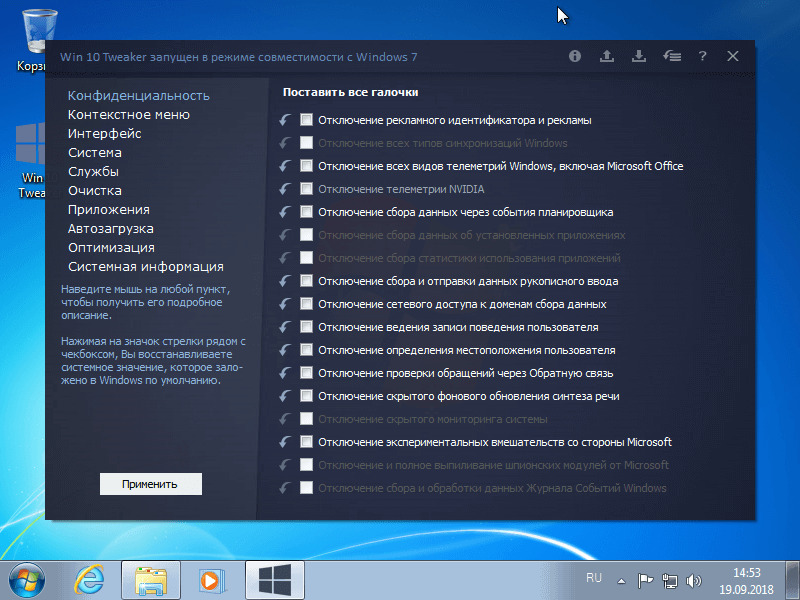The height and width of the screenshot is (600, 800).
Task: Open the Службы section
Action: coord(93,171)
